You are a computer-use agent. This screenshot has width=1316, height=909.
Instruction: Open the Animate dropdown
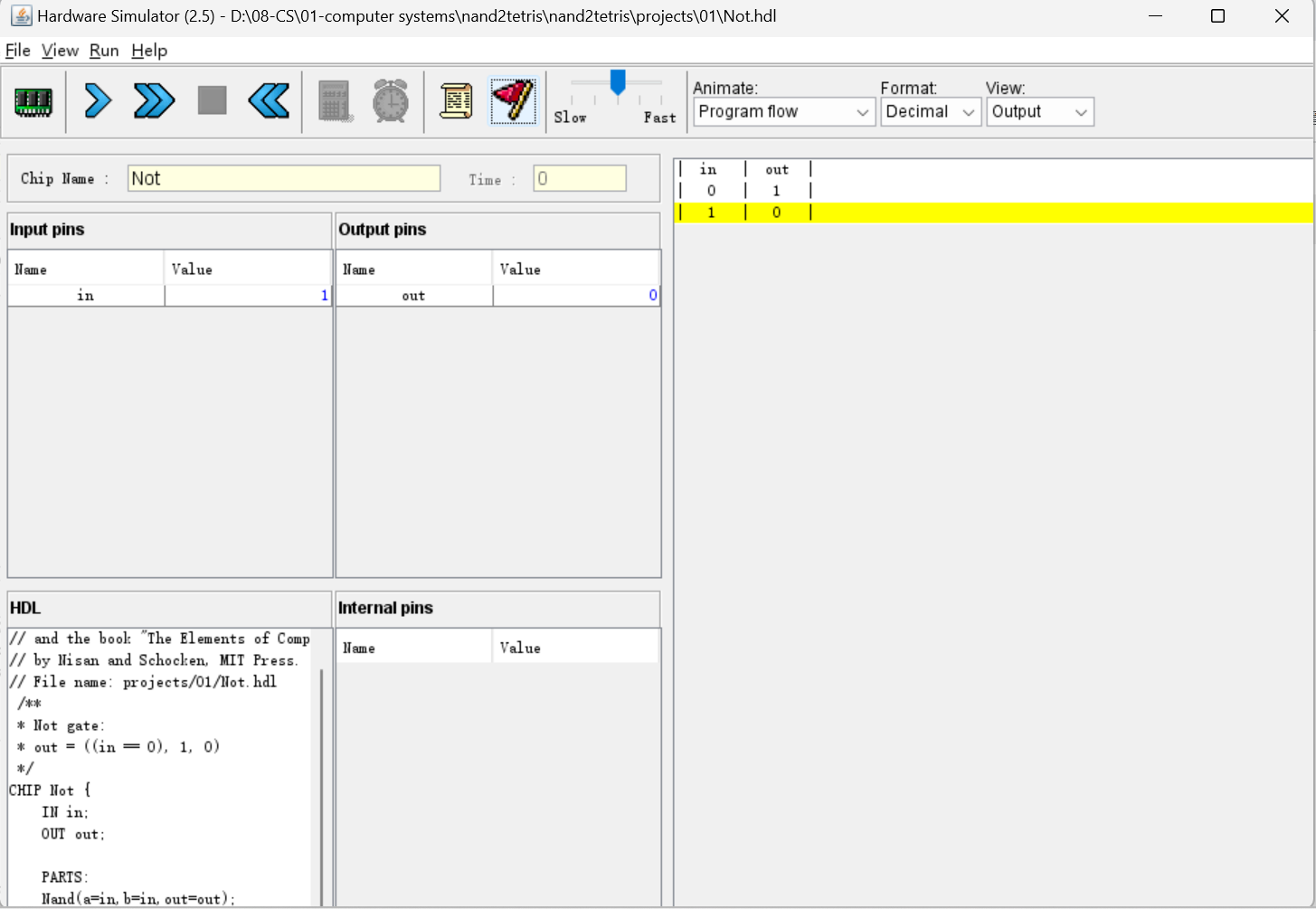783,112
